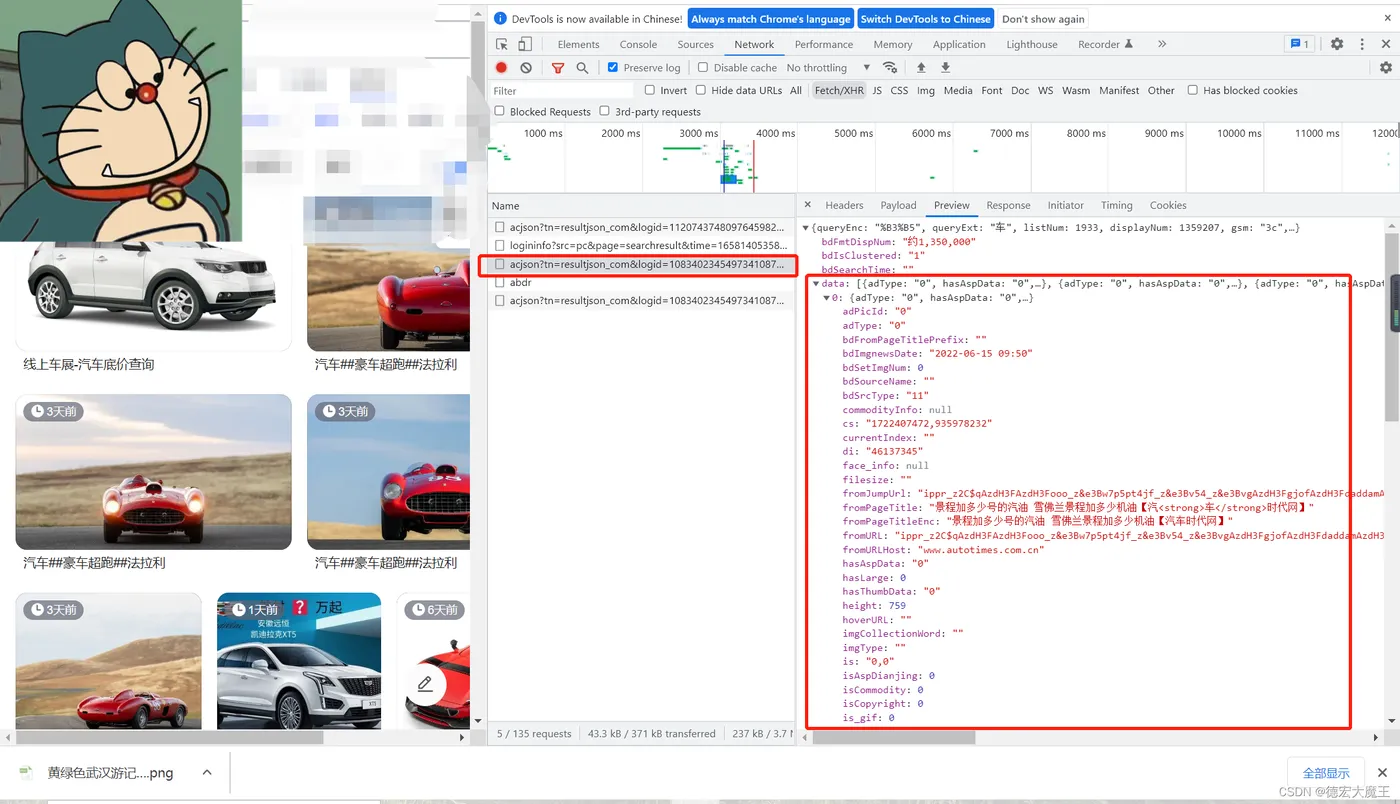Open DevTools main settings gear
The width and height of the screenshot is (1400, 804).
point(1337,44)
